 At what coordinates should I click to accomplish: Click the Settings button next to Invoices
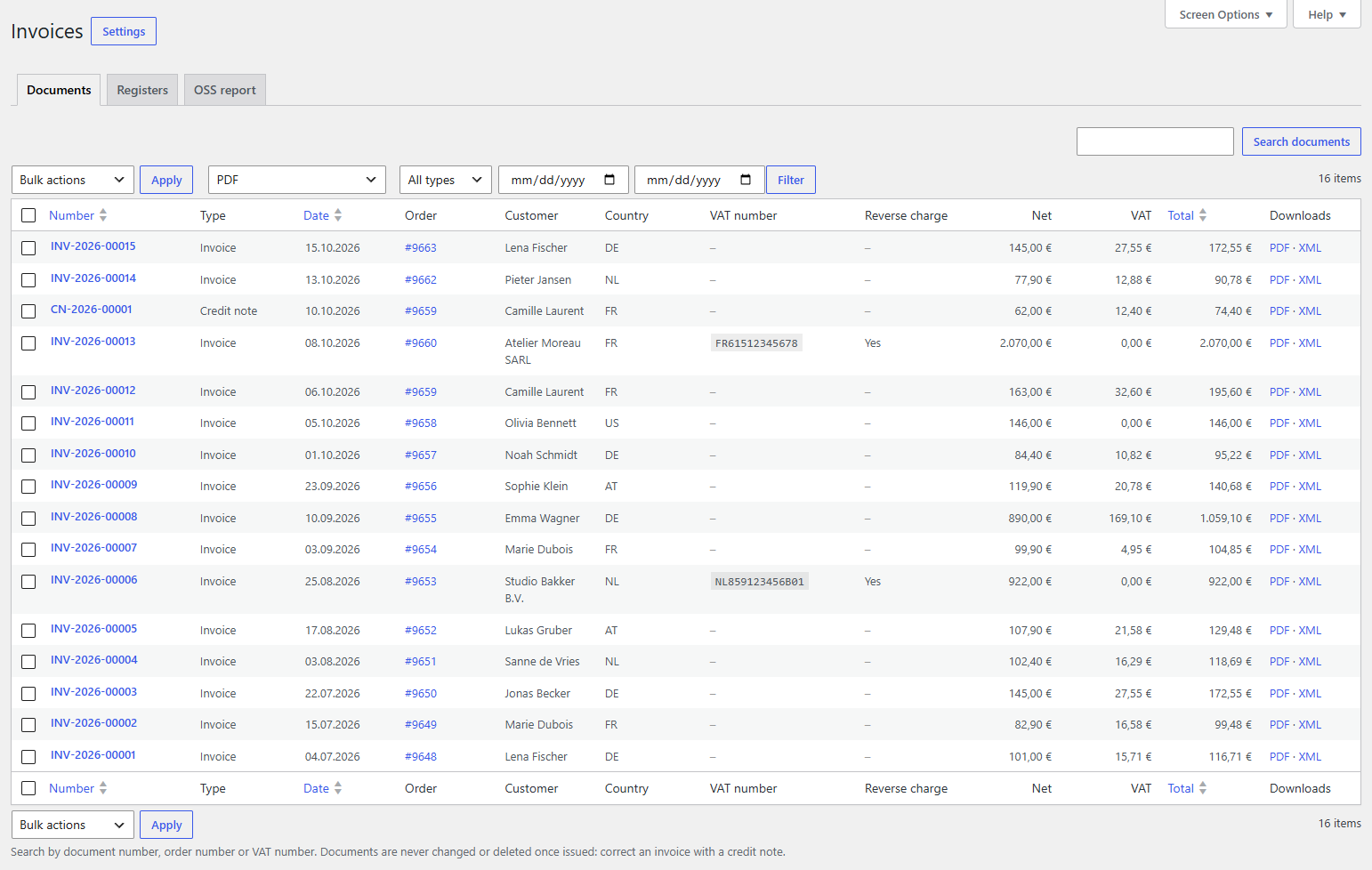click(x=124, y=31)
